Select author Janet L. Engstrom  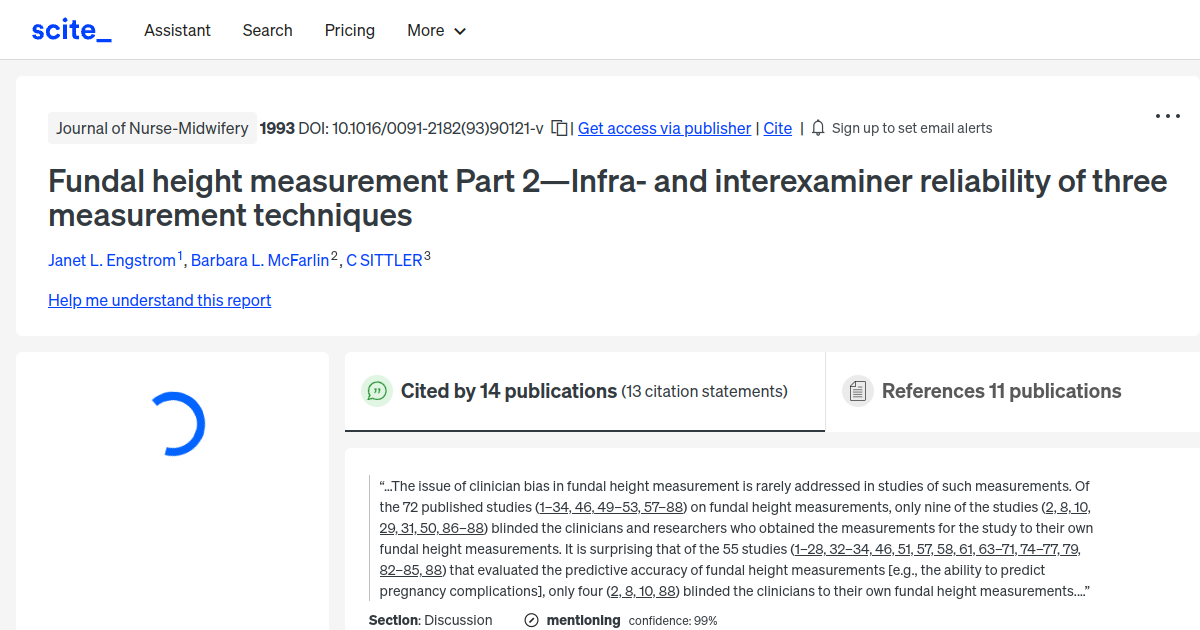point(113,260)
